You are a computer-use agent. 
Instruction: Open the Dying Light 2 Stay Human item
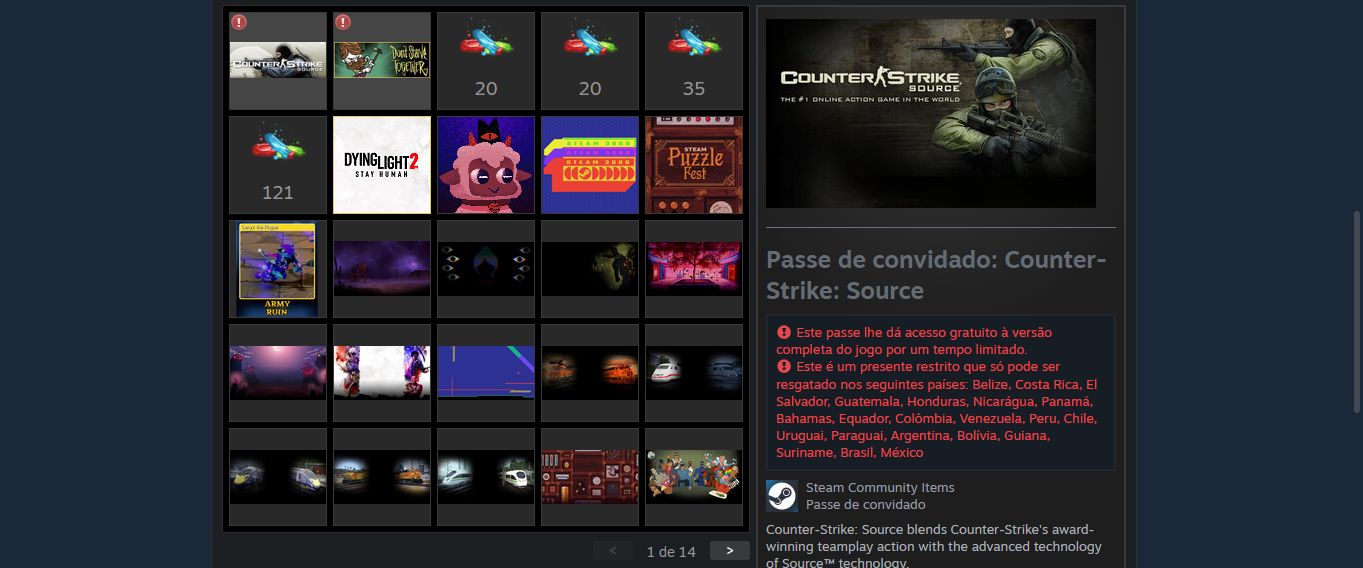pos(382,165)
